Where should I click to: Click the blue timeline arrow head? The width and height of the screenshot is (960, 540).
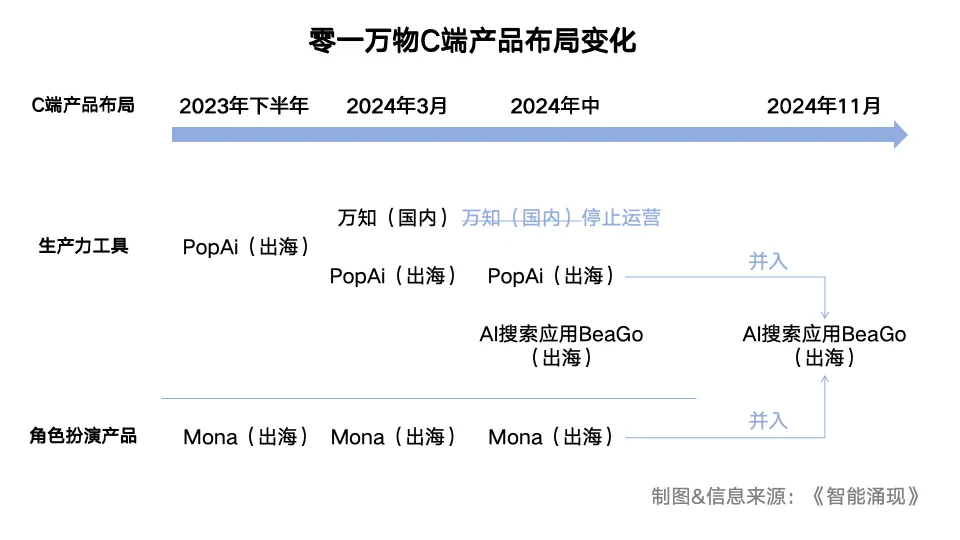[900, 135]
